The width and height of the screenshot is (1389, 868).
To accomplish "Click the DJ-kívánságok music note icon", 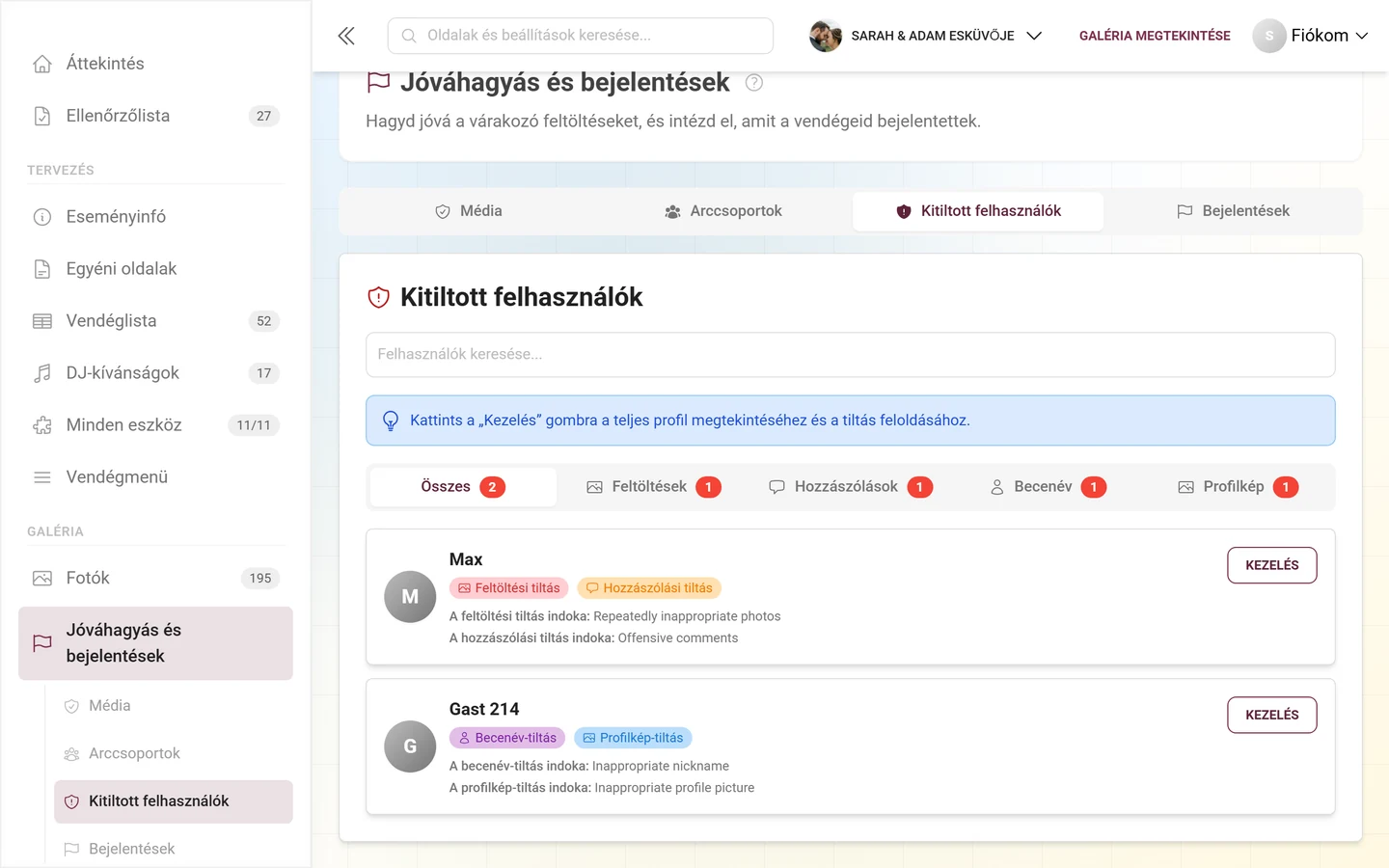I will [42, 373].
